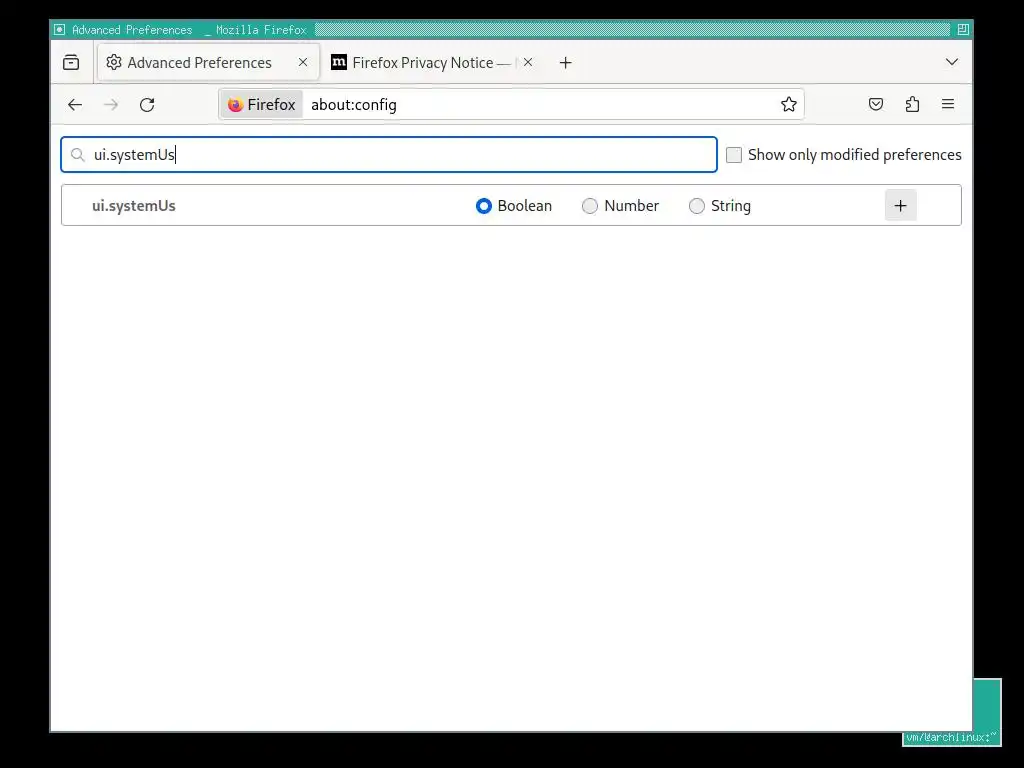Viewport: 1024px width, 768px height.
Task: Open the Firefox application hamburger menu
Action: tap(948, 104)
